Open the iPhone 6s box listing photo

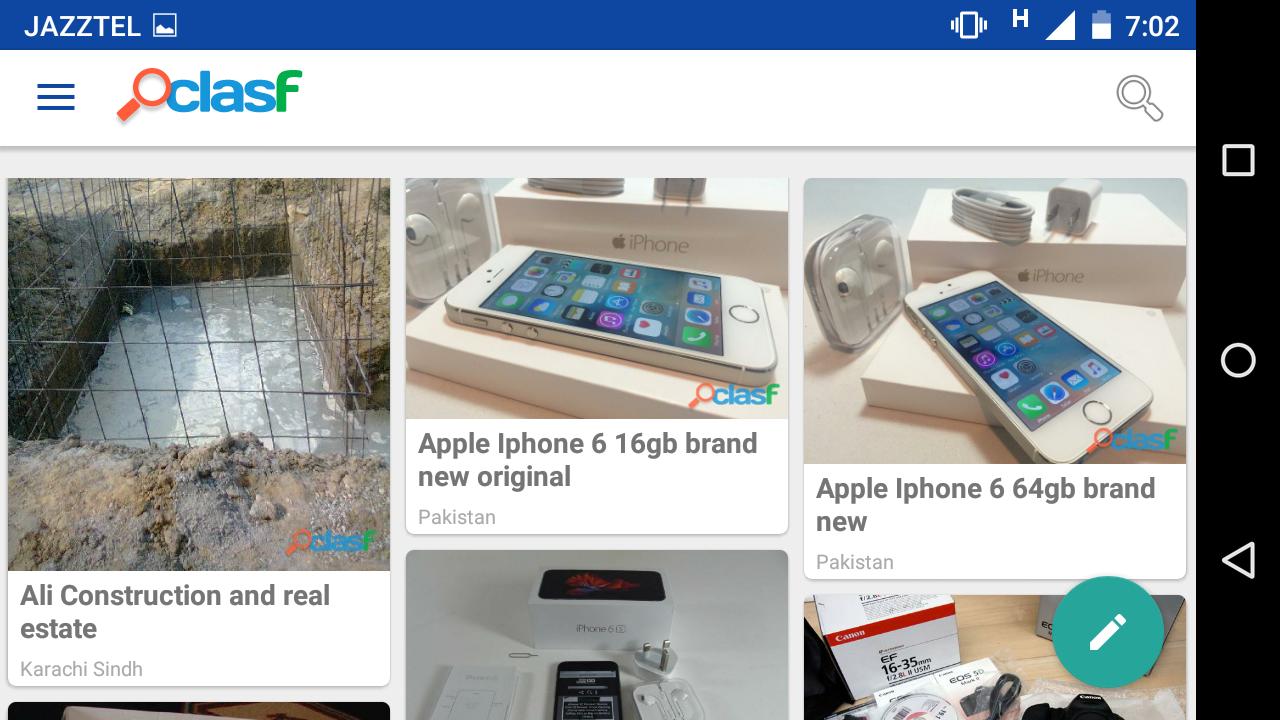[x=597, y=635]
